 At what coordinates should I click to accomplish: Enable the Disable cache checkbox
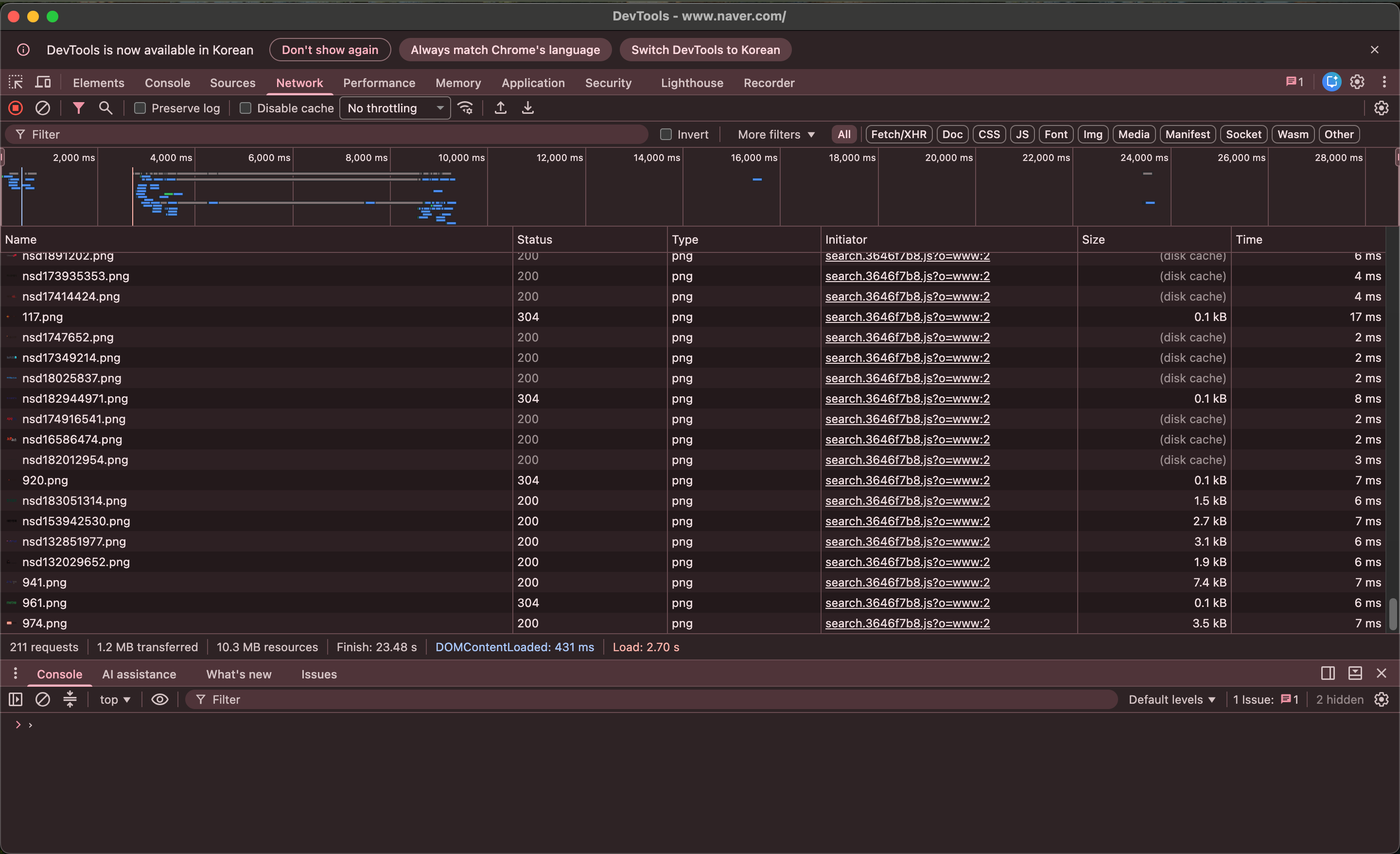[245, 108]
